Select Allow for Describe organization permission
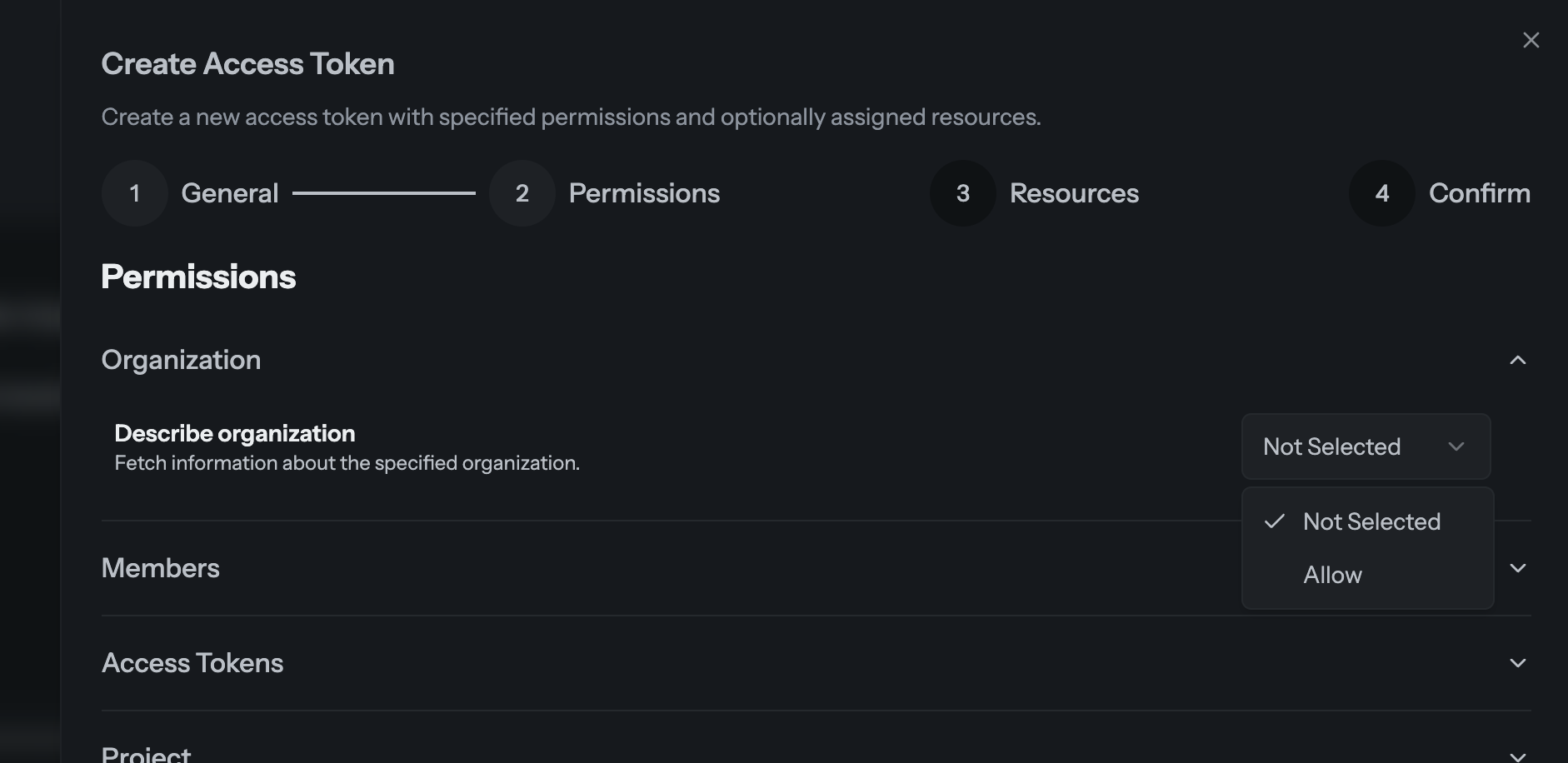The width and height of the screenshot is (1568, 763). coord(1332,574)
